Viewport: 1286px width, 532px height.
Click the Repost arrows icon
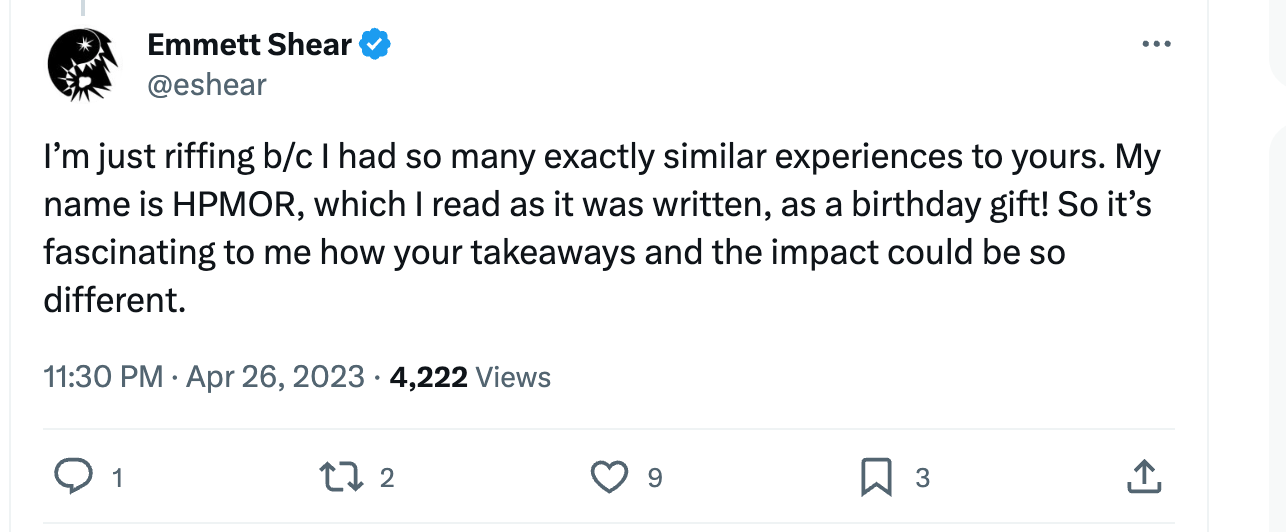(342, 478)
